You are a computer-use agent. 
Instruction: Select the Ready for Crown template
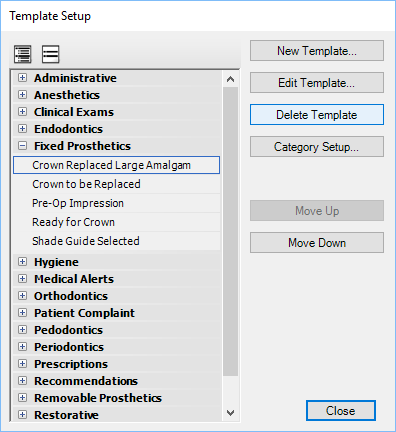[x=117, y=222]
